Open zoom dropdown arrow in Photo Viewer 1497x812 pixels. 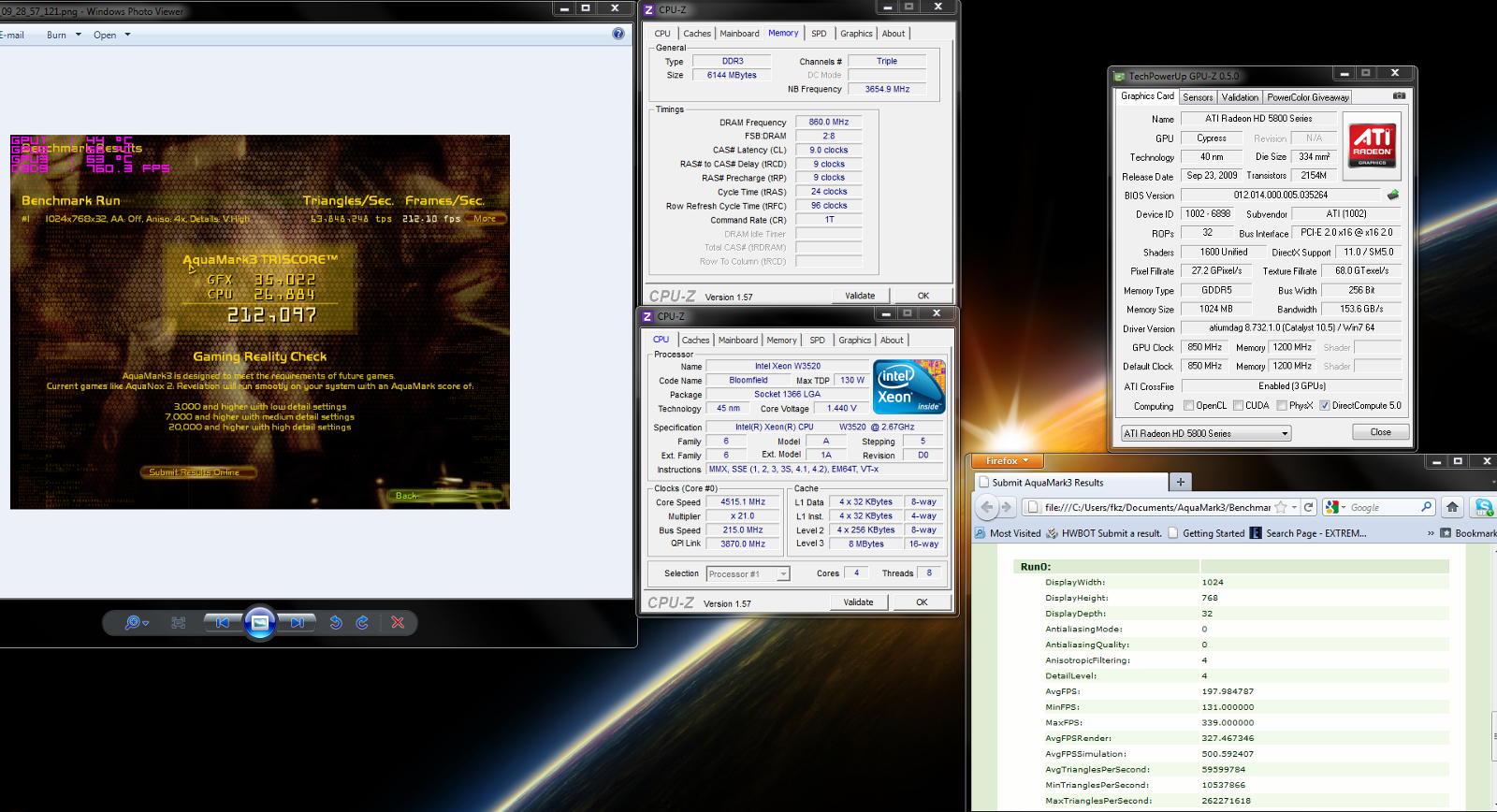tap(146, 623)
